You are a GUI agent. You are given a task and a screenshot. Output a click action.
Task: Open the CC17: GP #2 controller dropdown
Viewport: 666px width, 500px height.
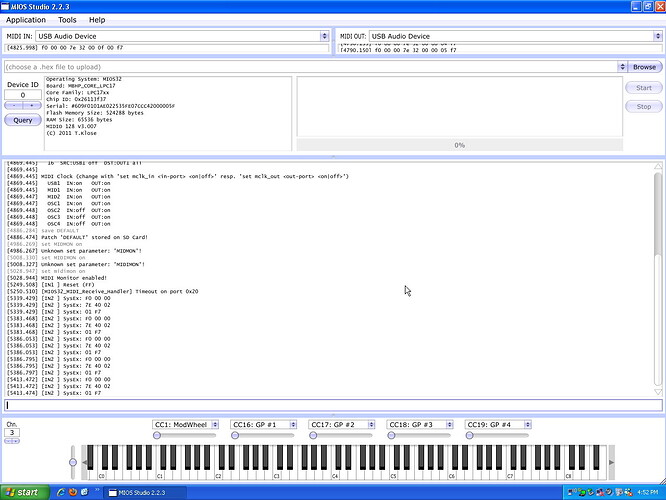[x=371, y=424]
